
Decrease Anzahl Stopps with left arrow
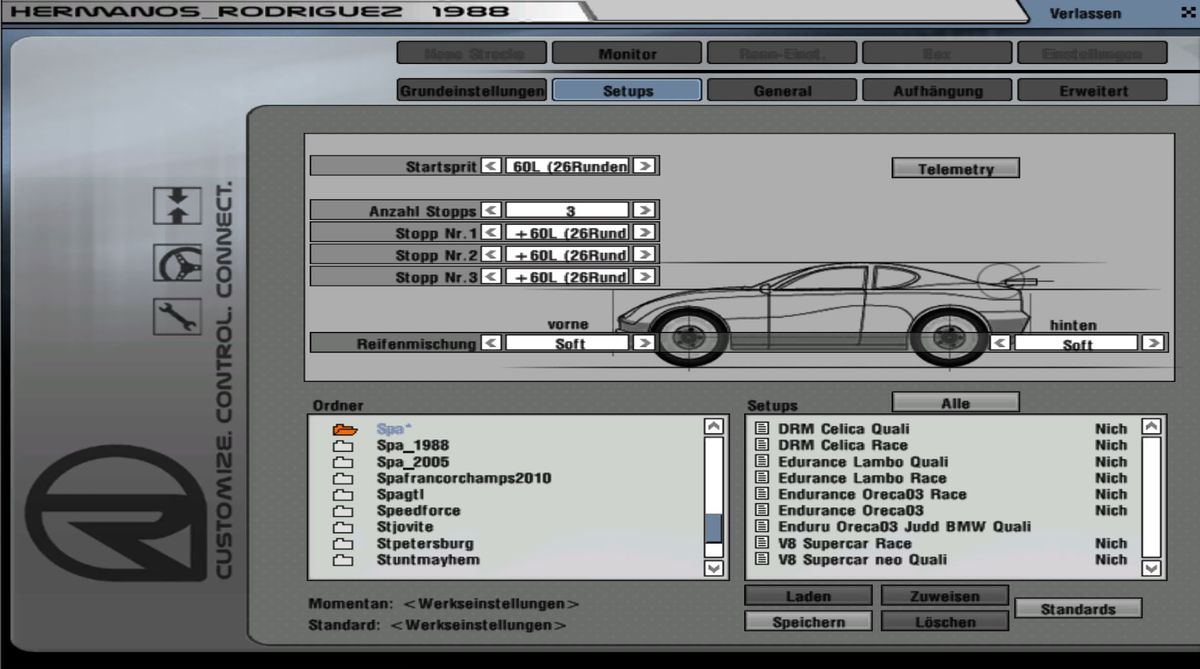point(491,211)
